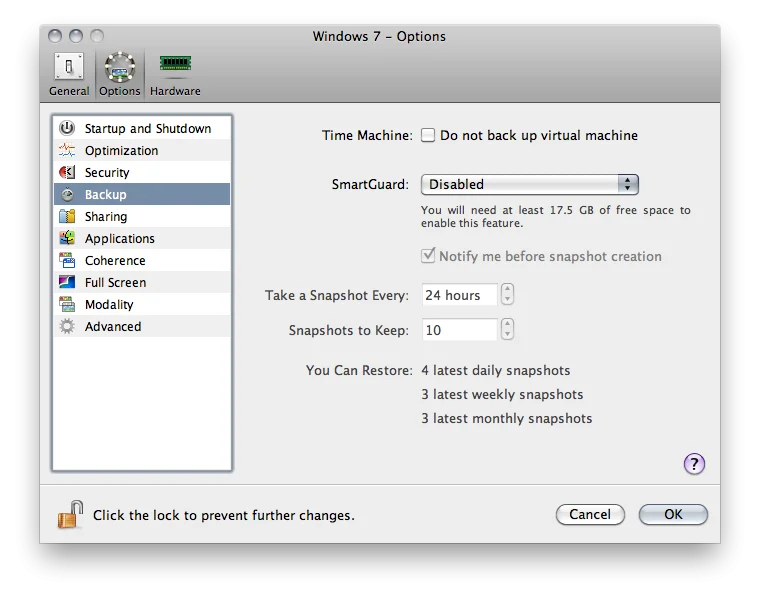Select the Backup list item

(x=142, y=194)
